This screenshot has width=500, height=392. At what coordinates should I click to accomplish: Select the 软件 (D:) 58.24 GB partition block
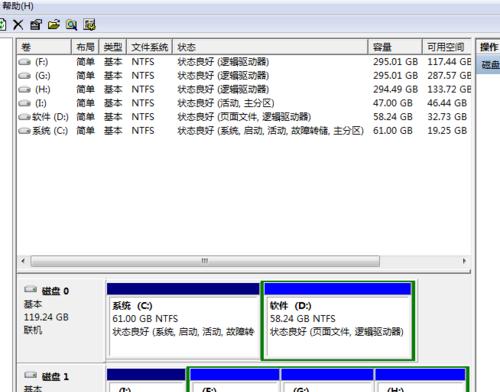click(338, 321)
